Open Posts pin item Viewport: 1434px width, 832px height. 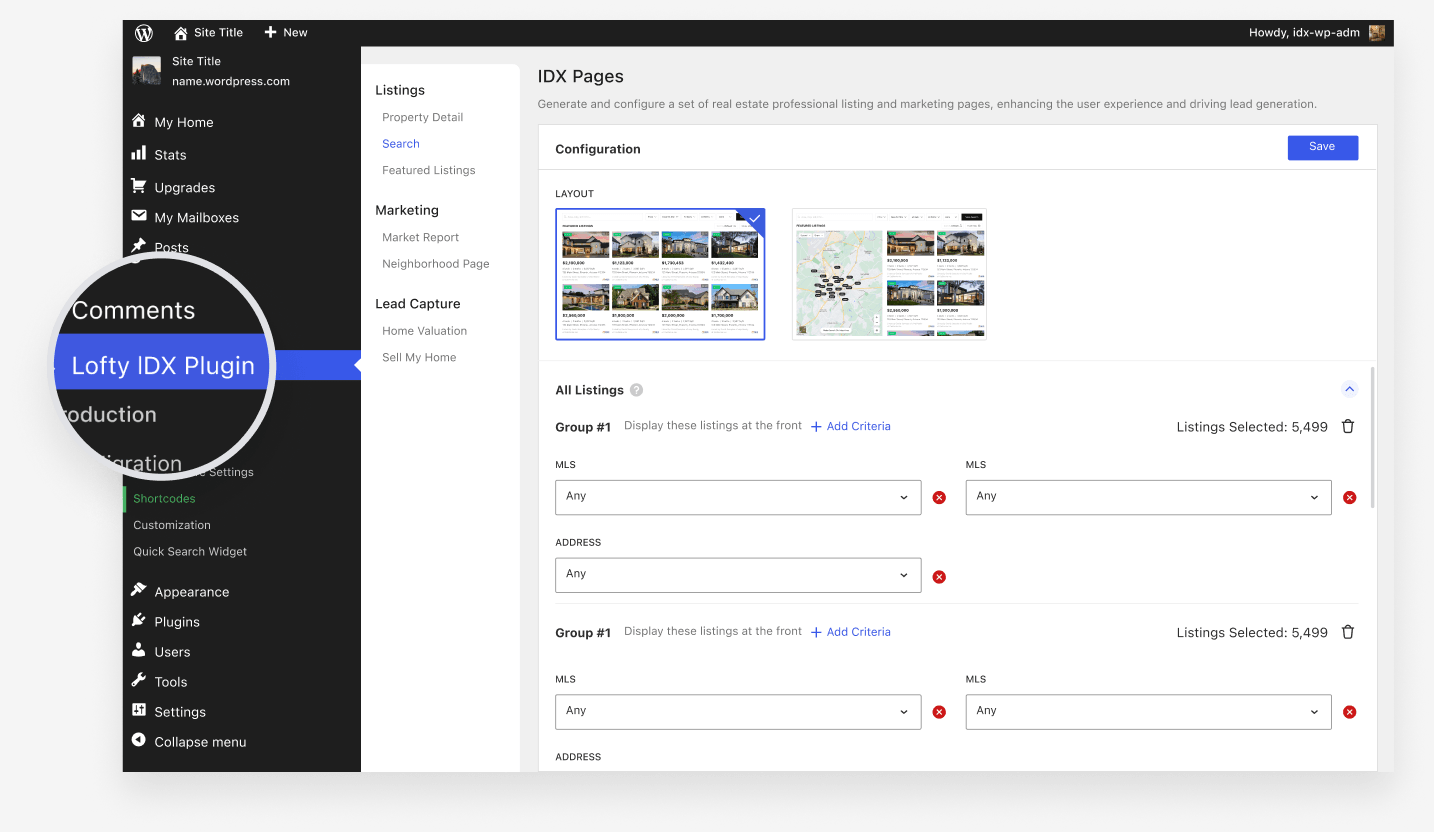point(160,247)
